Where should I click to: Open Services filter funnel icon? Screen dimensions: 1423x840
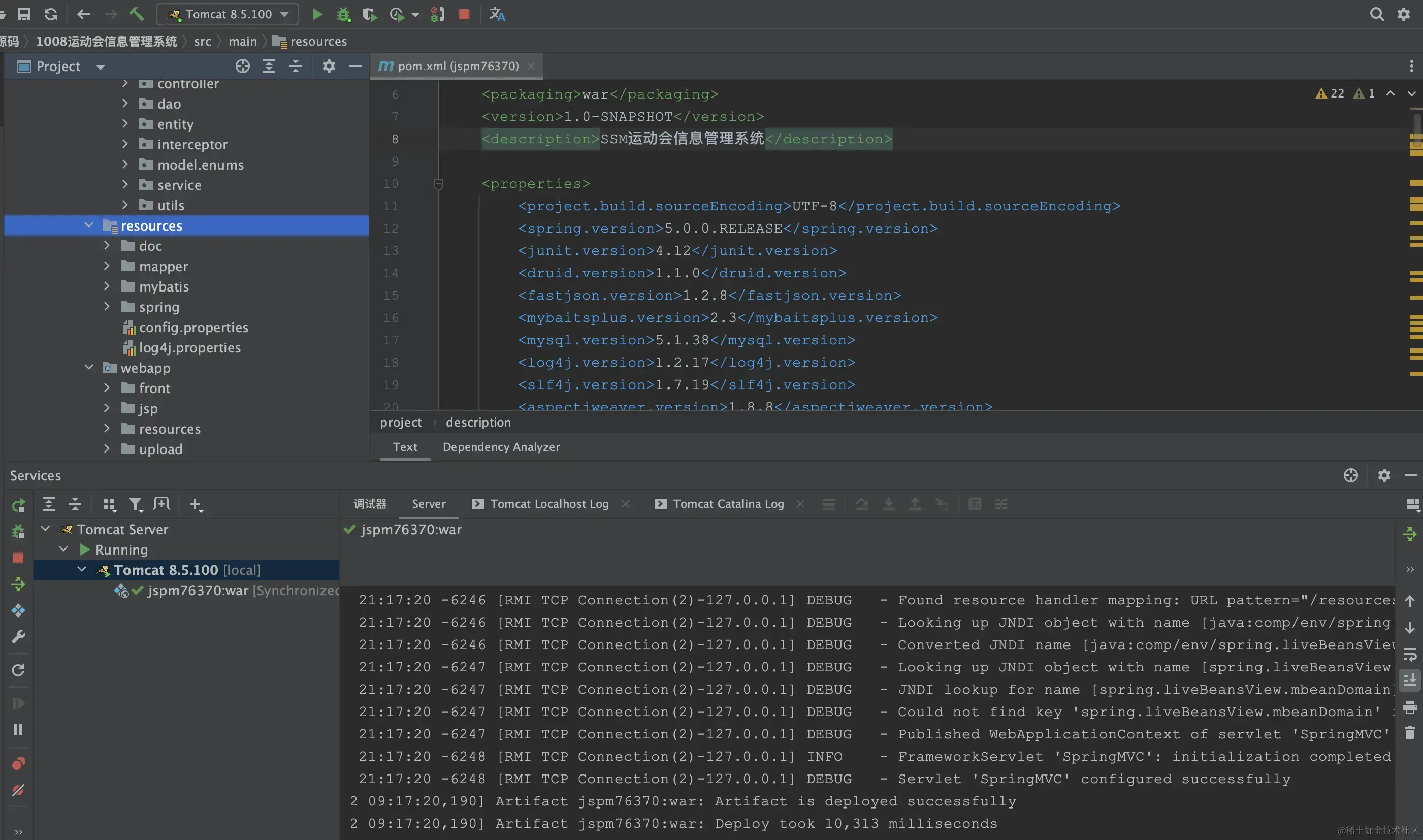click(x=135, y=504)
